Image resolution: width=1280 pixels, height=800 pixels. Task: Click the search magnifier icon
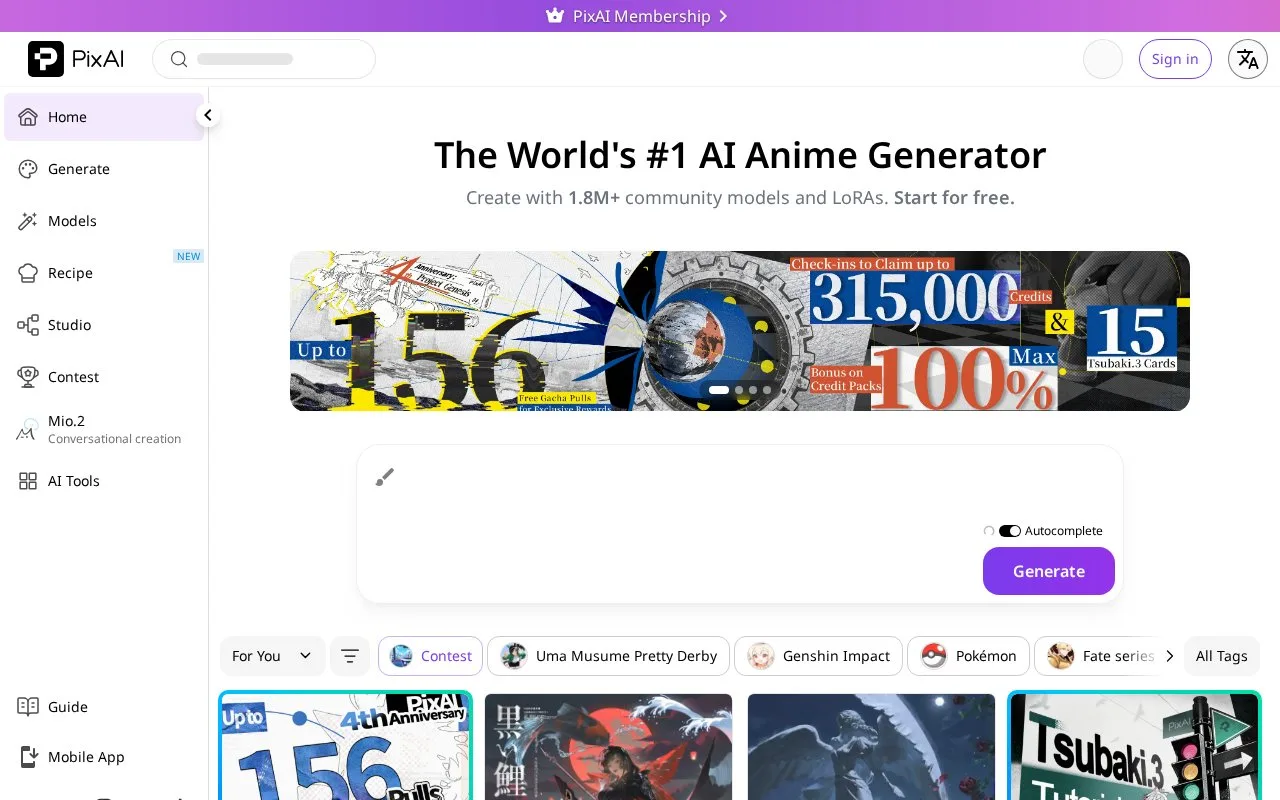[179, 59]
